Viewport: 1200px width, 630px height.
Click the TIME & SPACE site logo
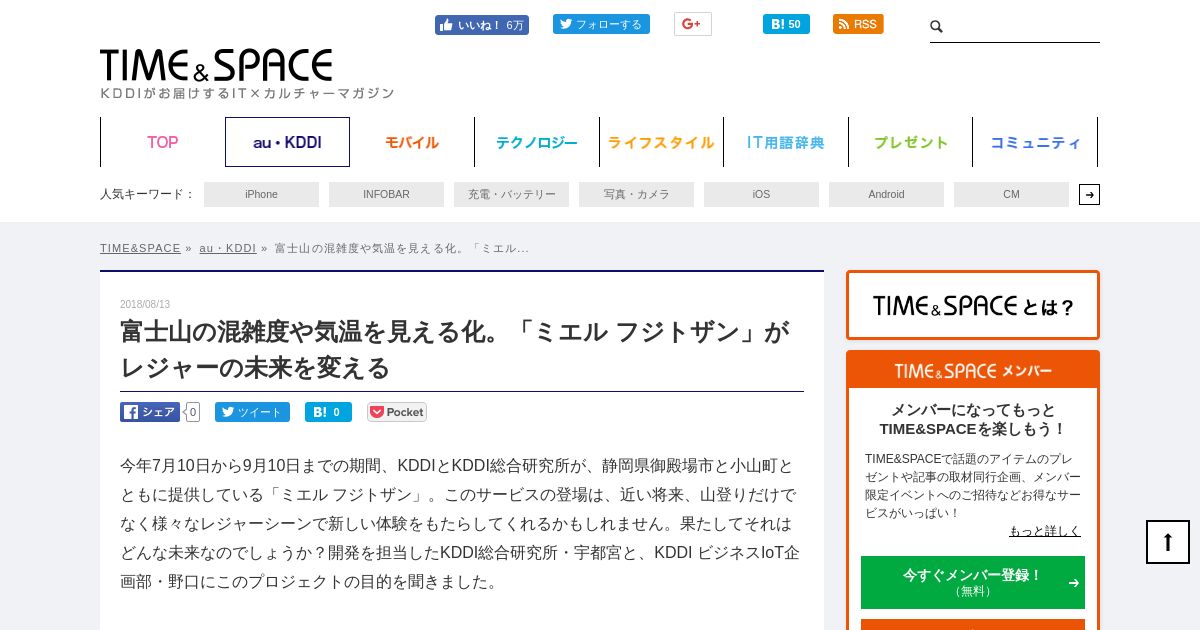(x=216, y=66)
